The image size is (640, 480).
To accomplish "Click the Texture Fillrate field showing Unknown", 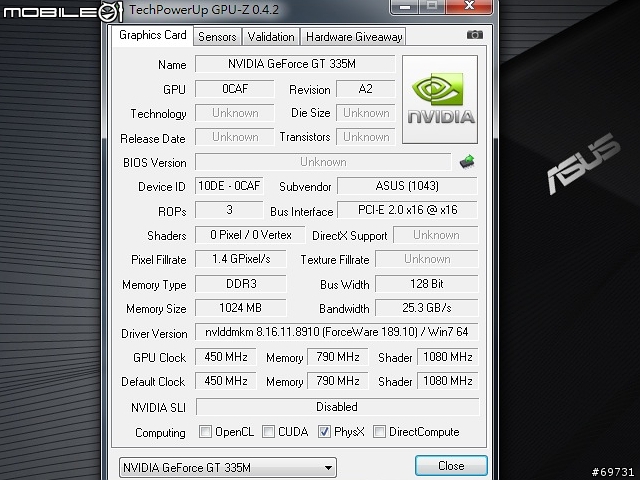I will 427,259.
